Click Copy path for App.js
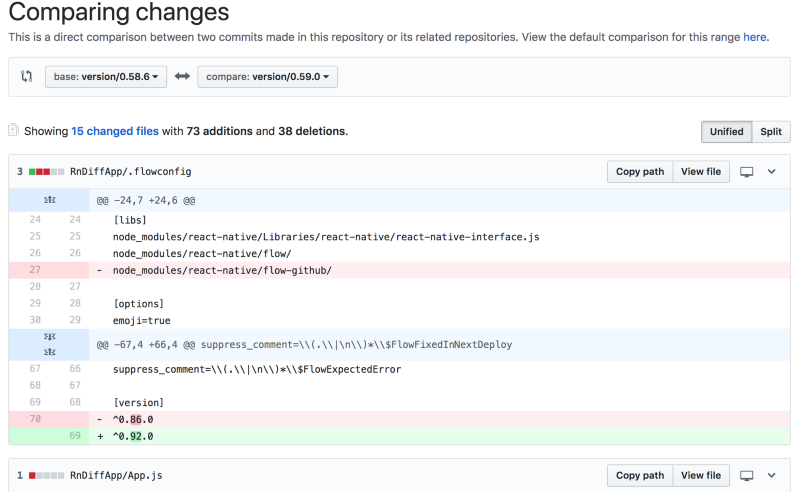 click(639, 476)
